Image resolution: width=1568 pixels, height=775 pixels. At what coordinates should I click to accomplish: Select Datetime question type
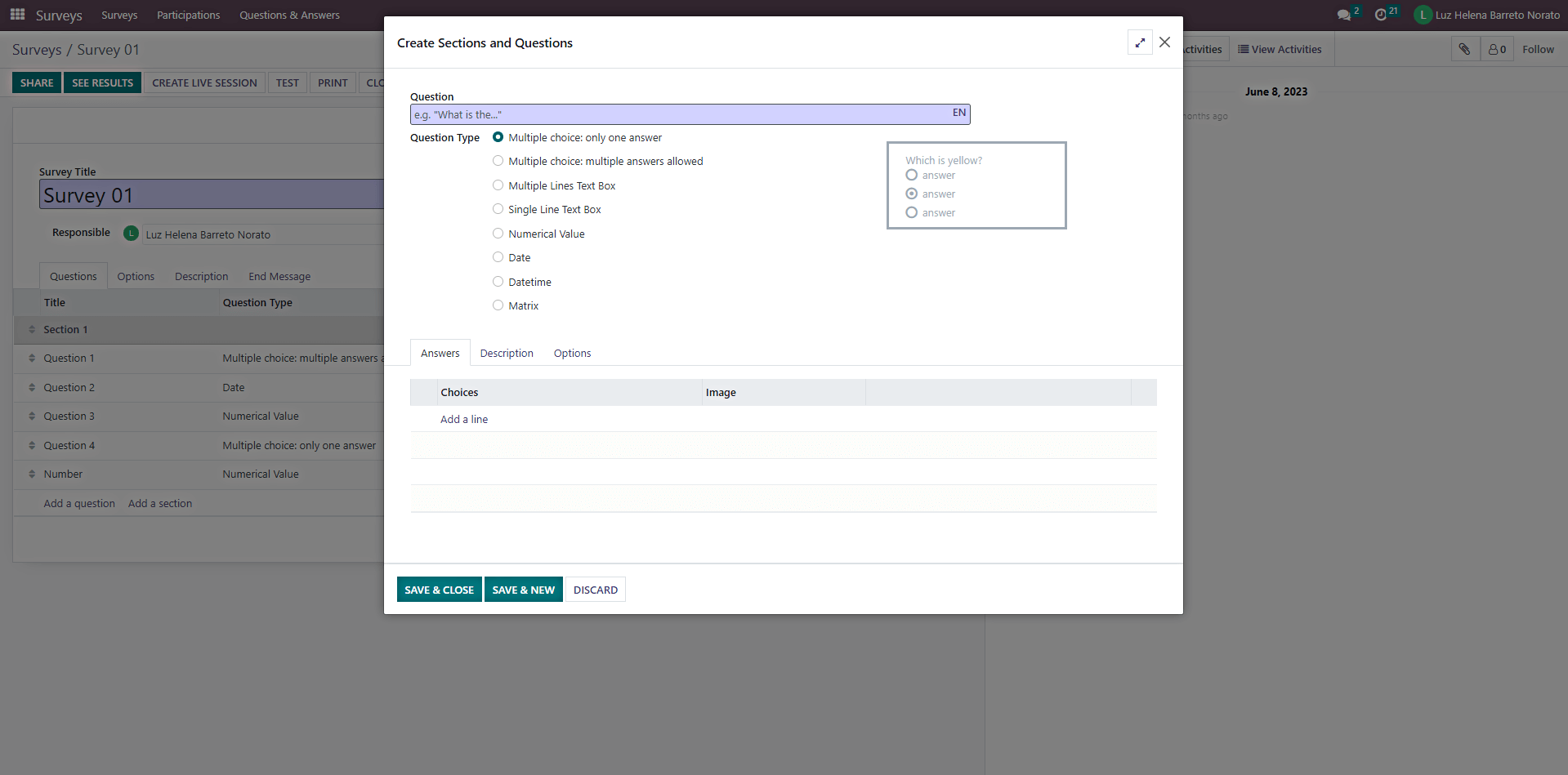pyautogui.click(x=498, y=282)
